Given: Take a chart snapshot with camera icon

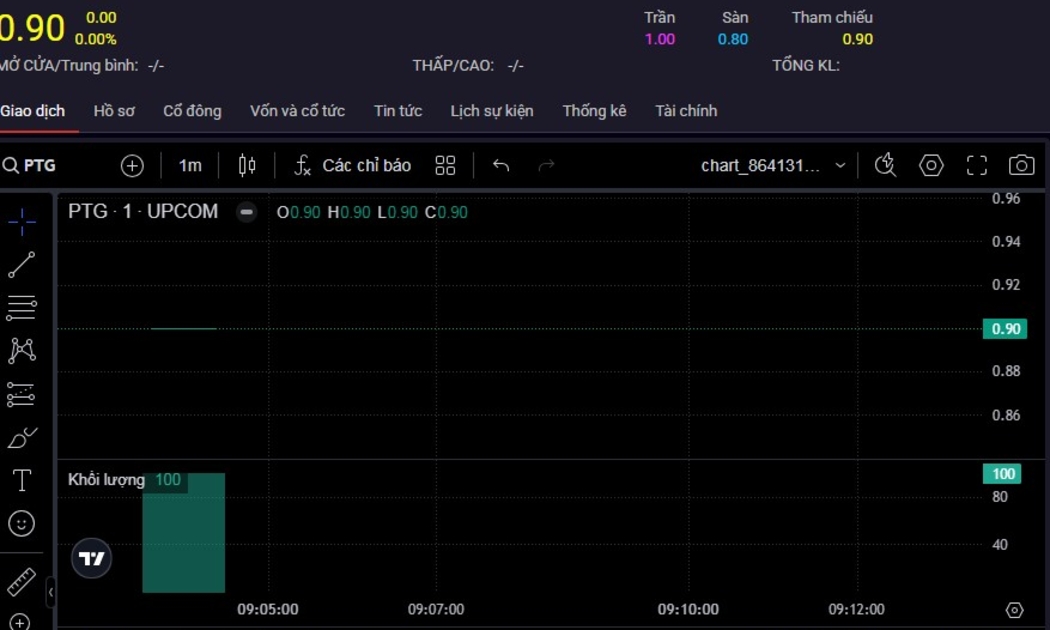Looking at the screenshot, I should coord(1021,165).
